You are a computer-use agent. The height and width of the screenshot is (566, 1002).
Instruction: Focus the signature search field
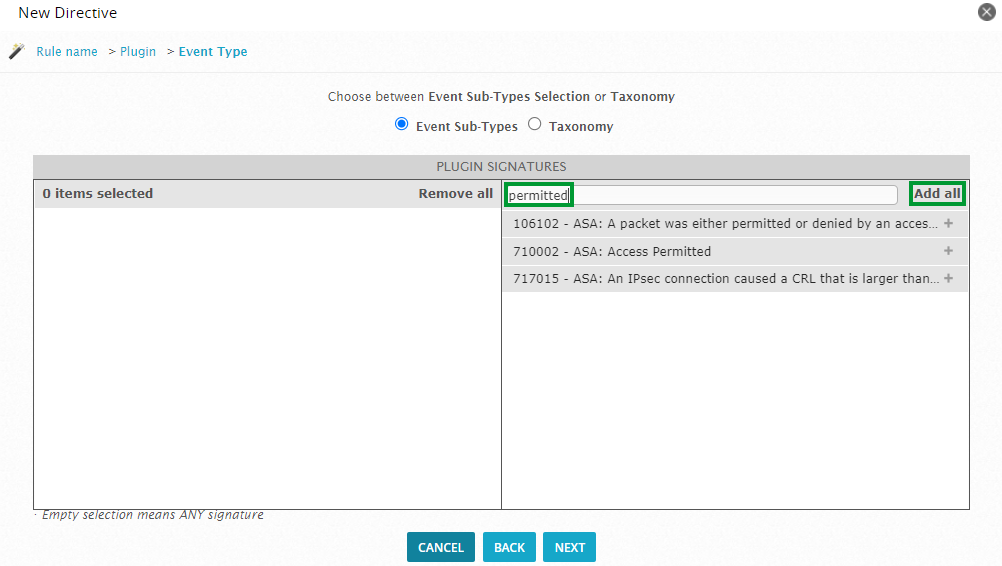coord(701,195)
